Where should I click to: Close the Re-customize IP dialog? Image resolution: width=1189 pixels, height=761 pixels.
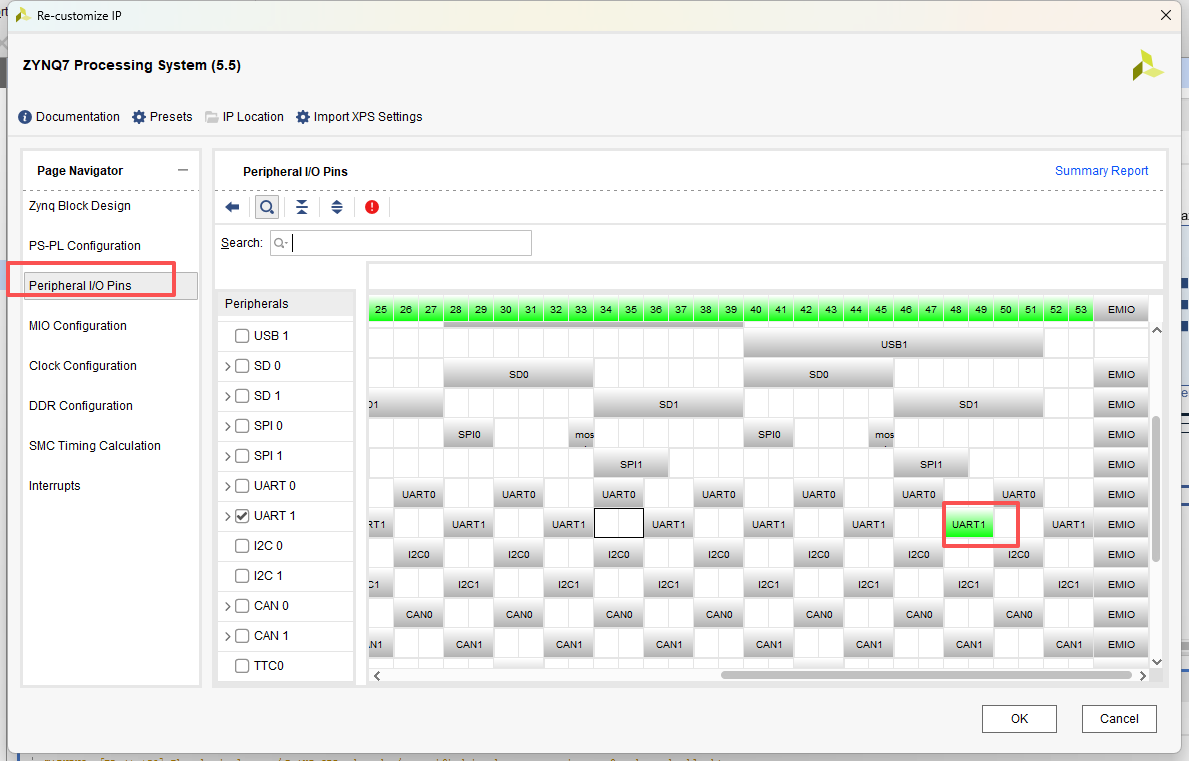point(1165,15)
